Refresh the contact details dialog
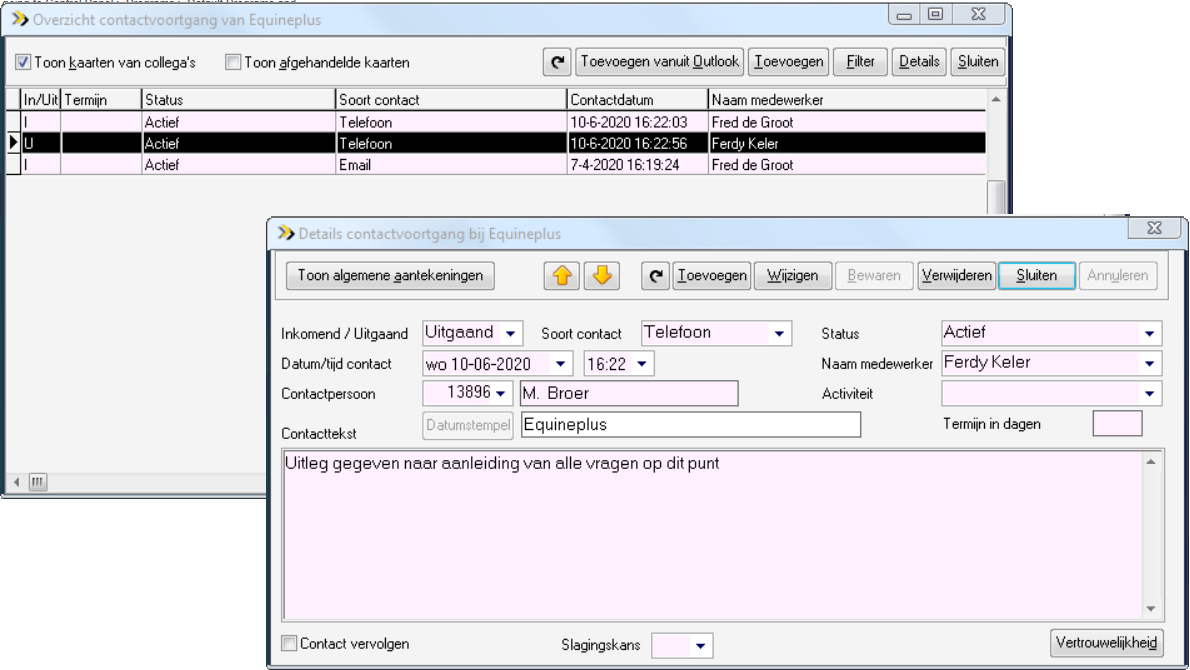 tap(654, 276)
